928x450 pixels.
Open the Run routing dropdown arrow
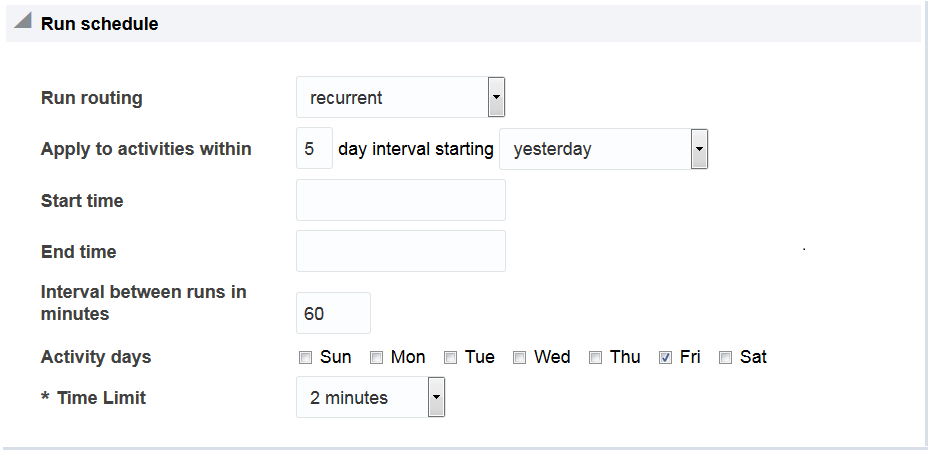click(496, 98)
